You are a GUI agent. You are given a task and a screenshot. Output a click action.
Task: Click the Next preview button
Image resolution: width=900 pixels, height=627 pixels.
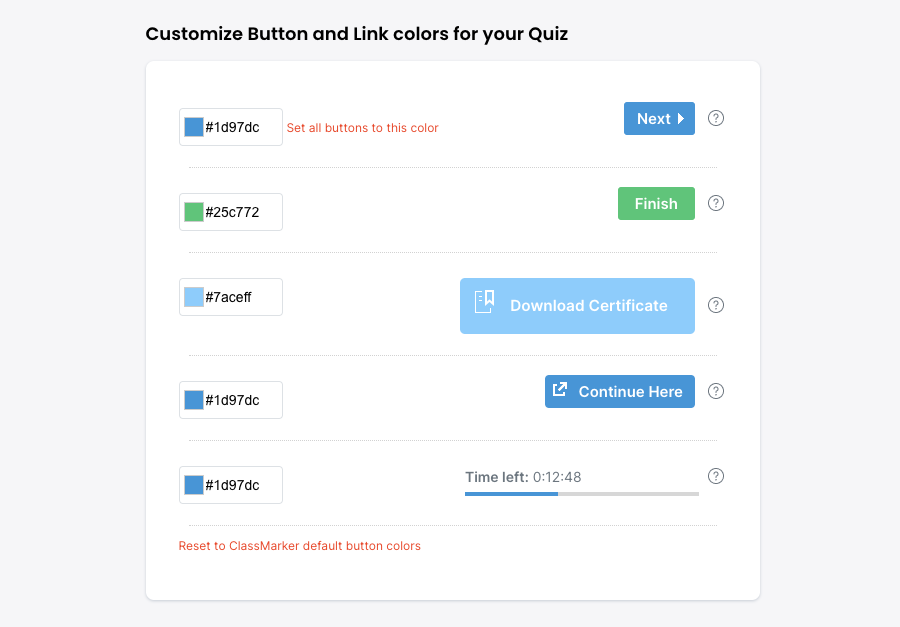coord(659,119)
